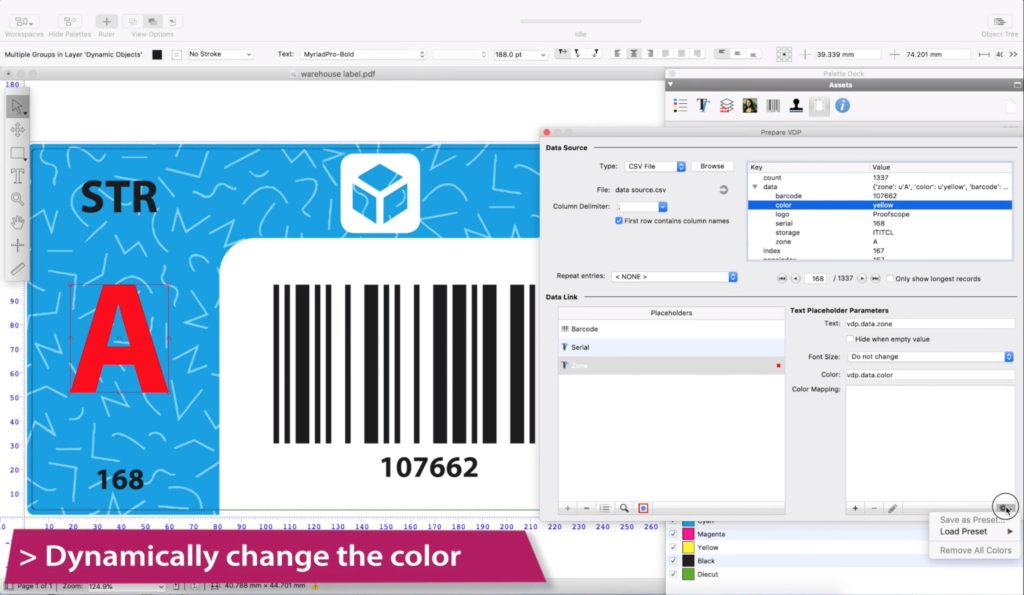Viewport: 1024px width, 595px height.
Task: Toggle the Yellow separation checkbox
Action: [673, 547]
